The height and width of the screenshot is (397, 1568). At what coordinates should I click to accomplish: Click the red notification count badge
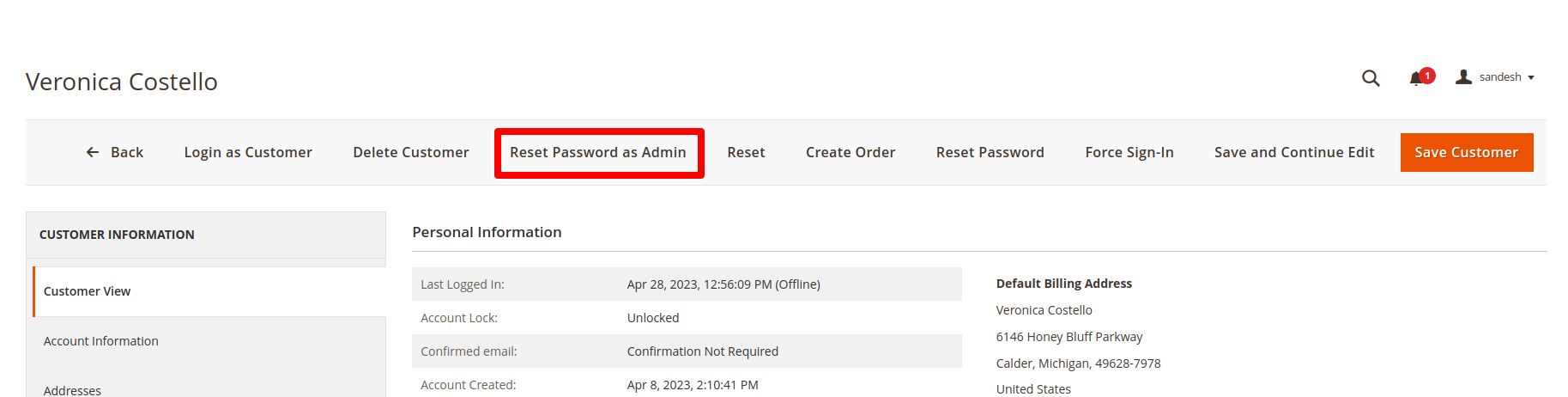point(1427,76)
